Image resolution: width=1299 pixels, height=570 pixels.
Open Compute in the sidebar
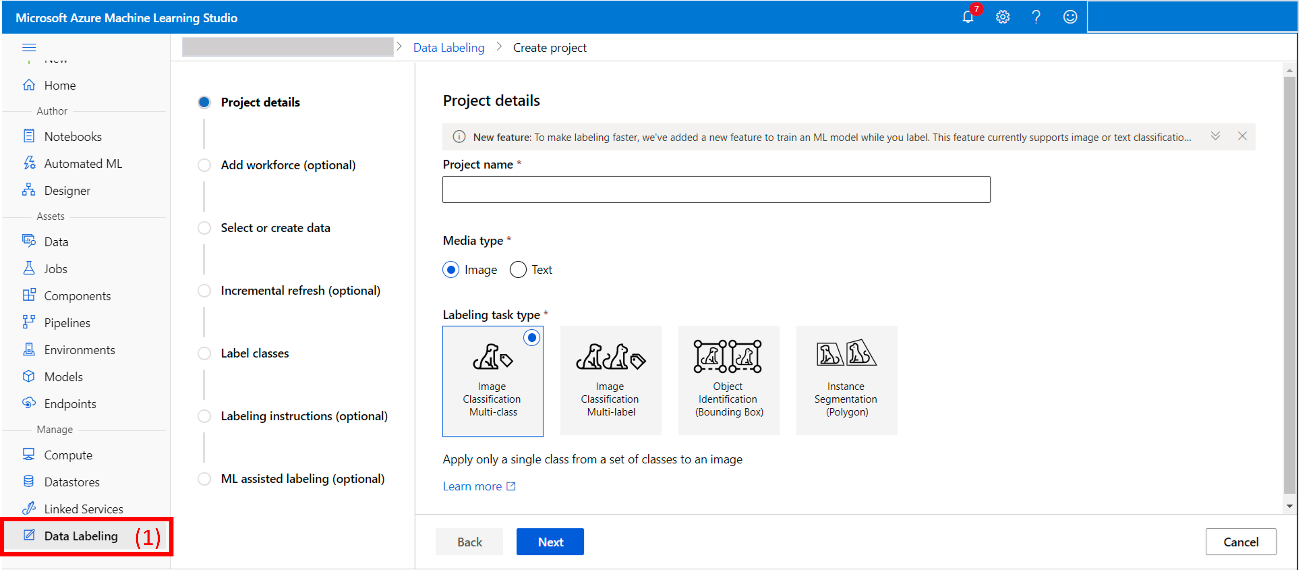(68, 454)
